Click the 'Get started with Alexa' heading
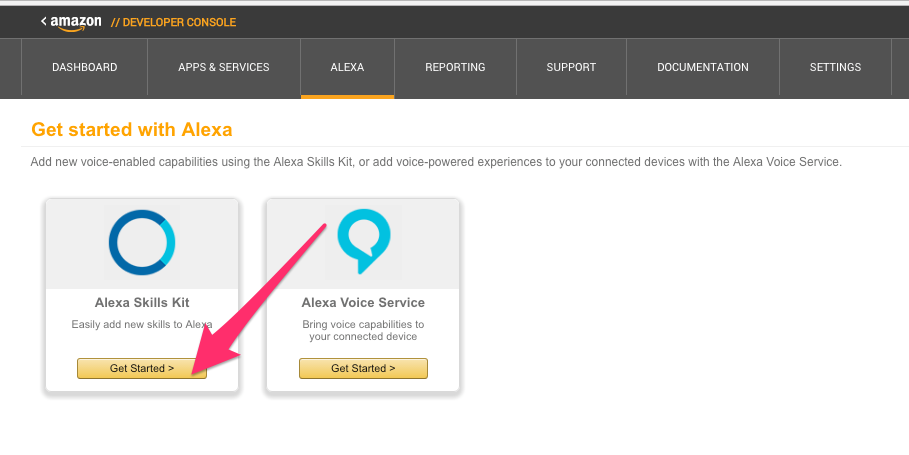This screenshot has height=455, width=909. 132,130
